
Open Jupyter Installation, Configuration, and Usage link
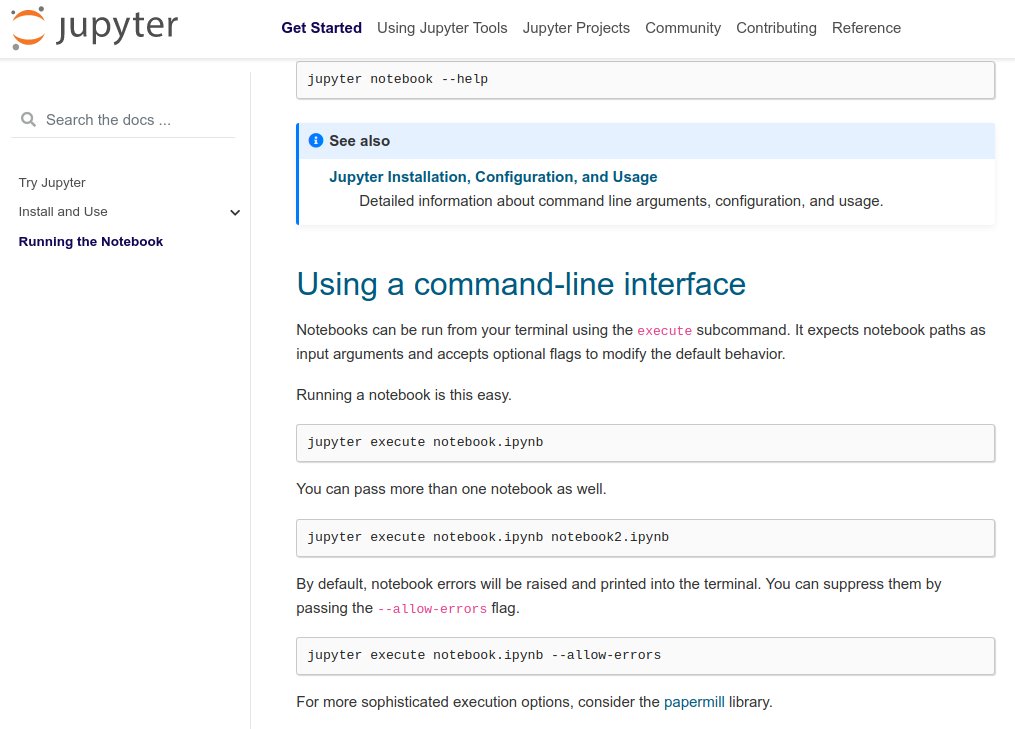493,177
